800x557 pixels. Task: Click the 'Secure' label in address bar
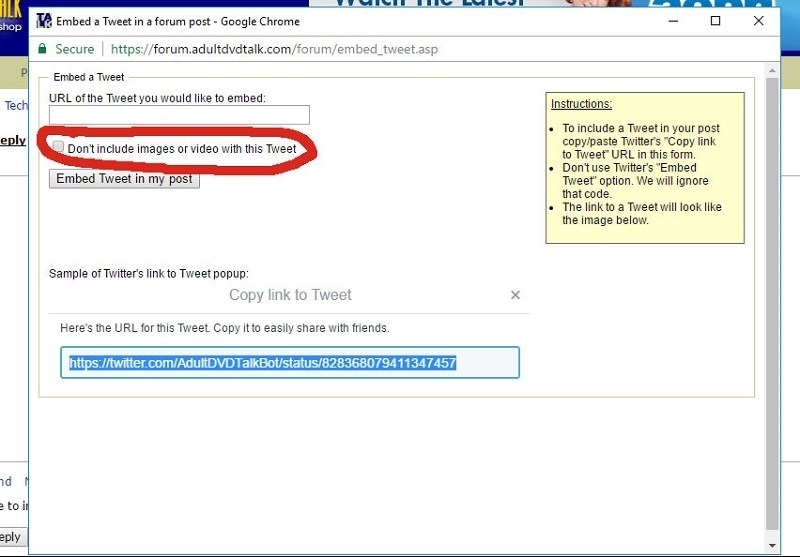[x=74, y=49]
